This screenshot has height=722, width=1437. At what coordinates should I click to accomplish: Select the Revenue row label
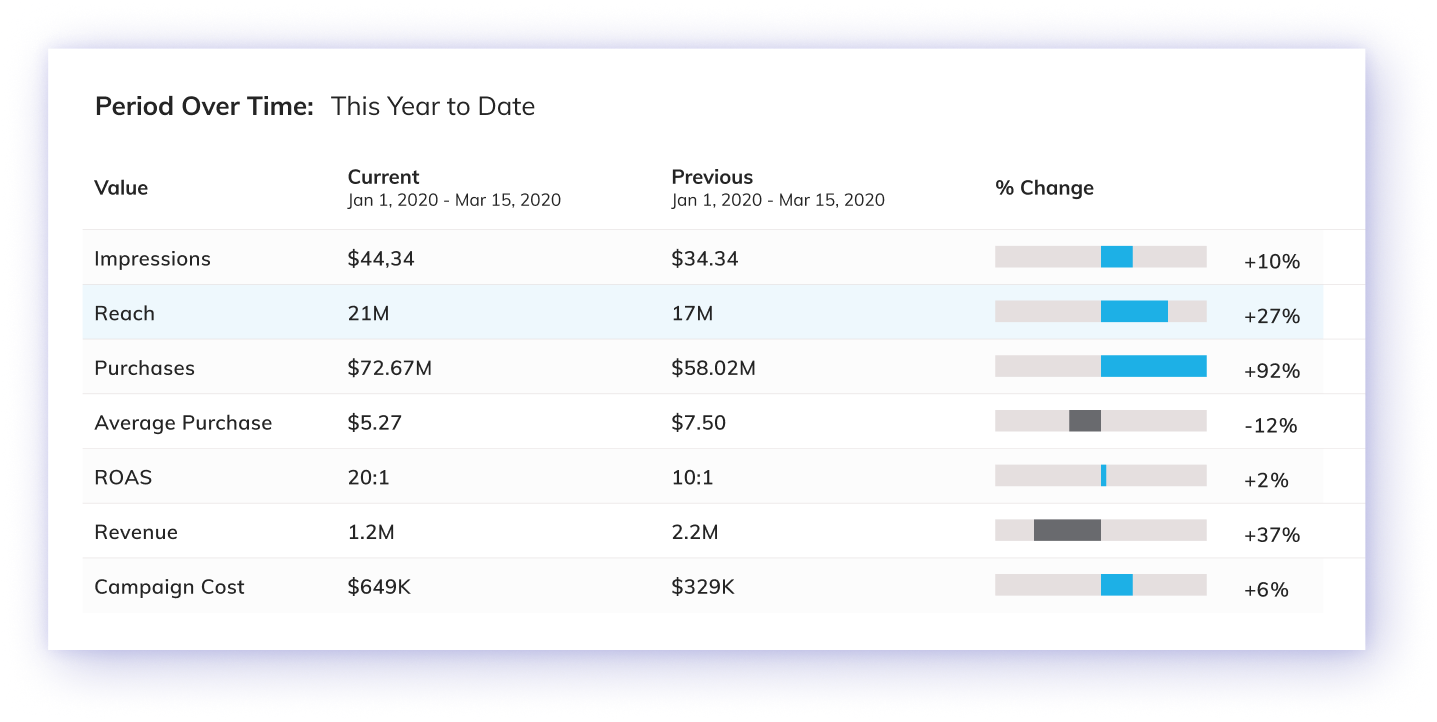[x=136, y=533]
